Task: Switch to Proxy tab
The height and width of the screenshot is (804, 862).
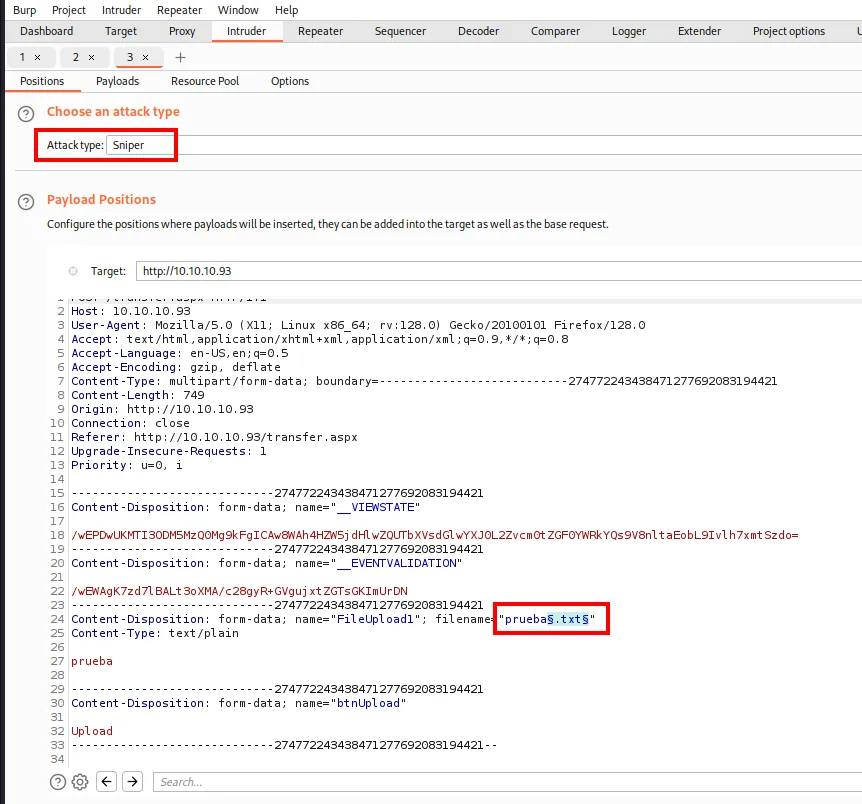Action: pos(182,31)
